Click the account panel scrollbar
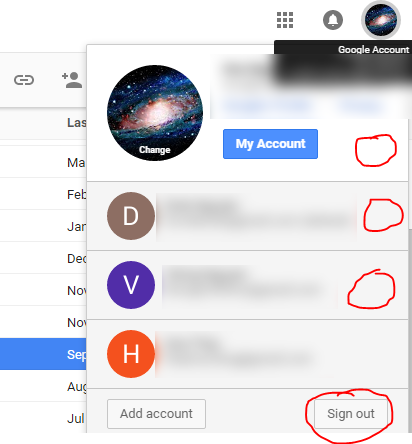Viewport: 412px width, 444px height. tap(410, 330)
